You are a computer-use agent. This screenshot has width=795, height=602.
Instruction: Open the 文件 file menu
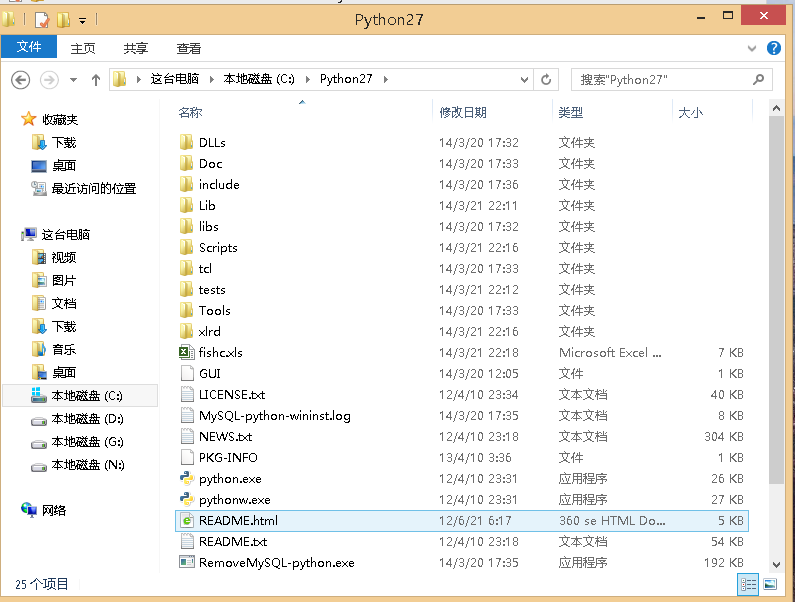pos(29,47)
